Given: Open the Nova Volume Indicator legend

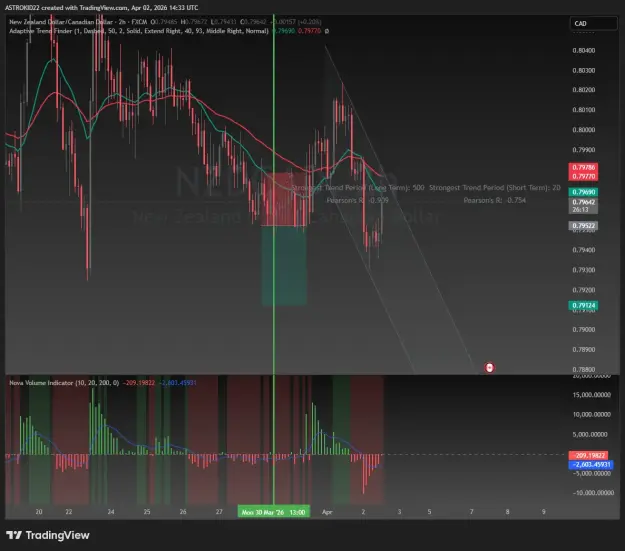Looking at the screenshot, I should [64, 383].
